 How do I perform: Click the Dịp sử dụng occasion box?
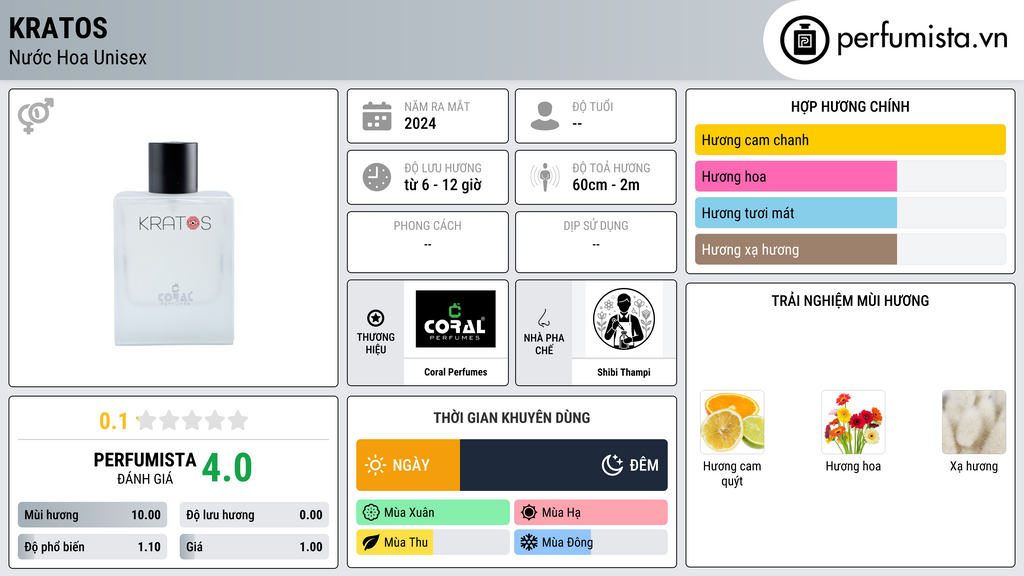[x=596, y=242]
